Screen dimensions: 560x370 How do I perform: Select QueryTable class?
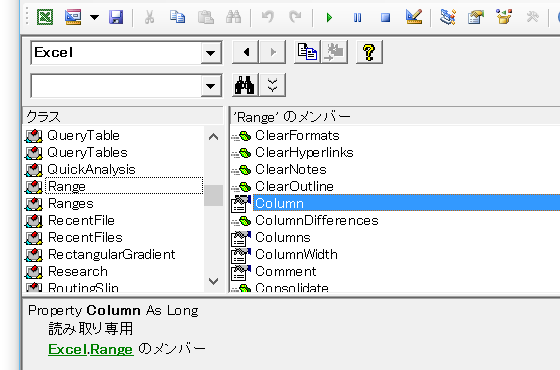pyautogui.click(x=84, y=135)
